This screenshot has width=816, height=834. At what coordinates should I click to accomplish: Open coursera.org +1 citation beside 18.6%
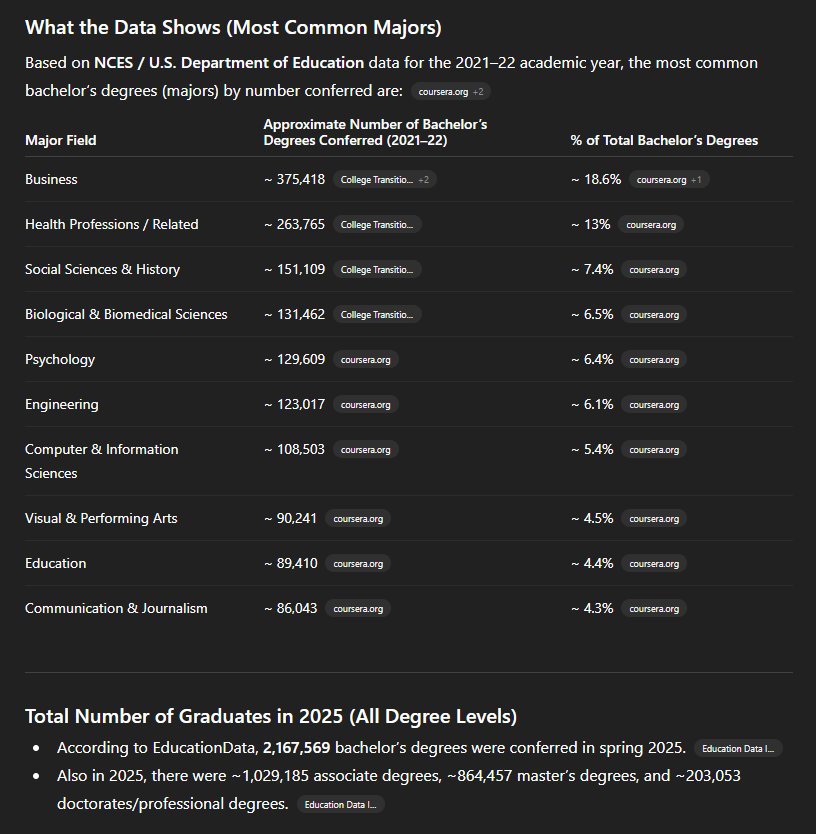pos(669,180)
